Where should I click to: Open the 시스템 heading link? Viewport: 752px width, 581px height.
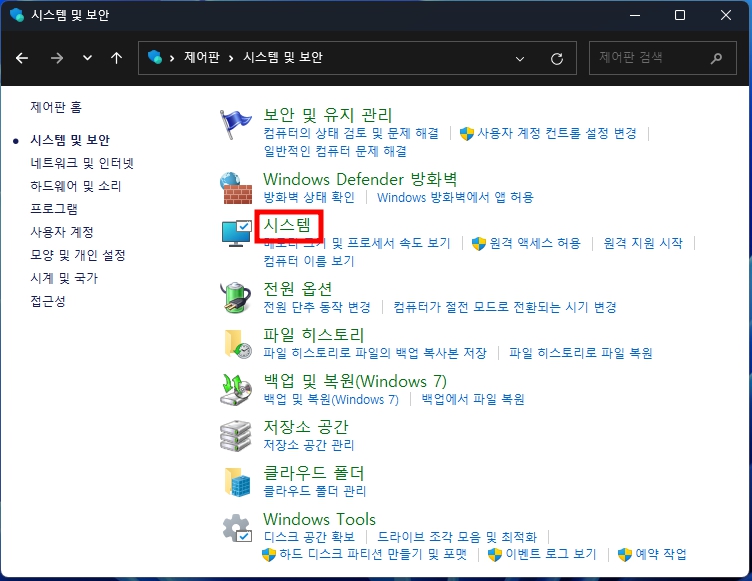click(x=287, y=225)
